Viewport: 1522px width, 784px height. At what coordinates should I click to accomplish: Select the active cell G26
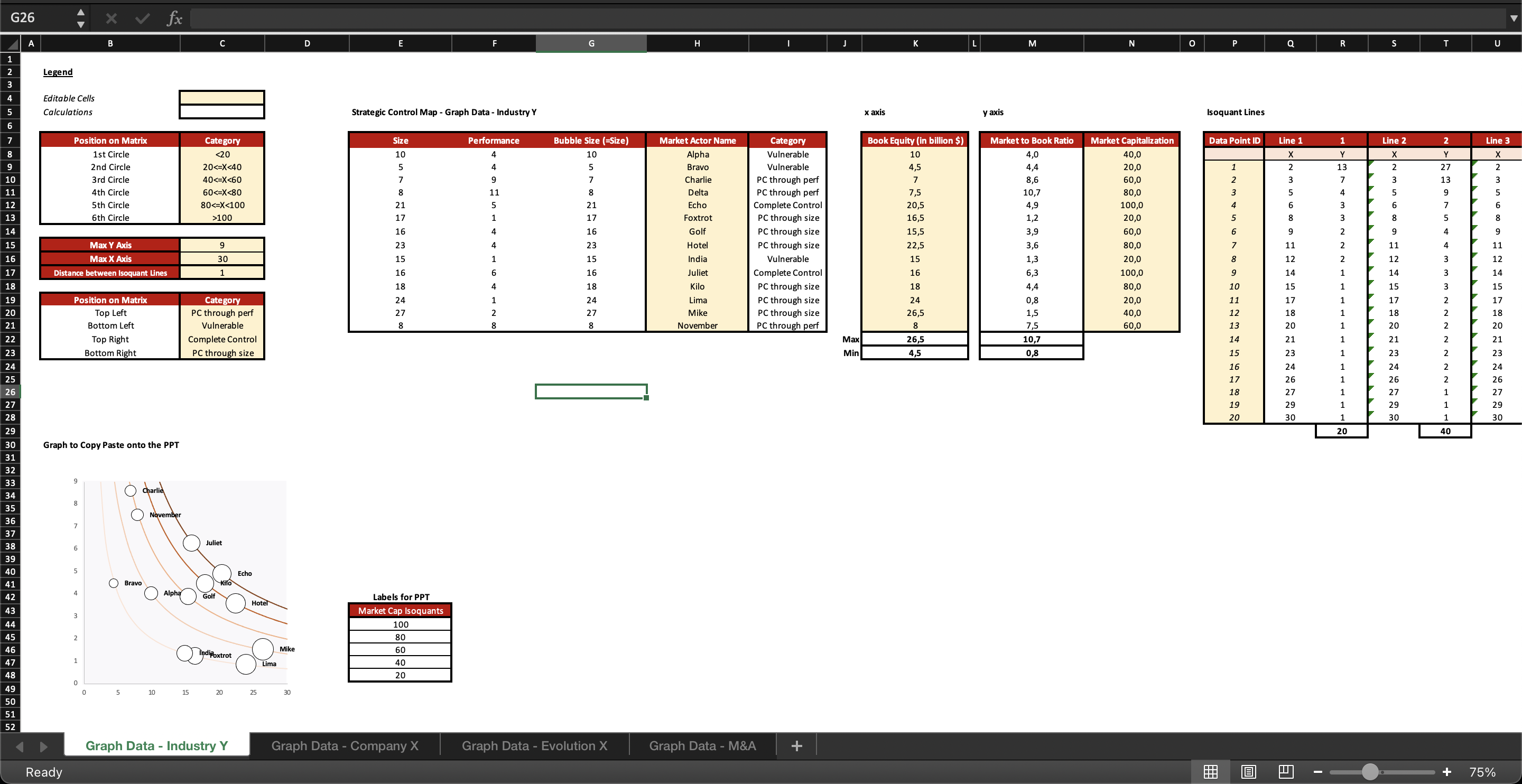click(x=591, y=391)
